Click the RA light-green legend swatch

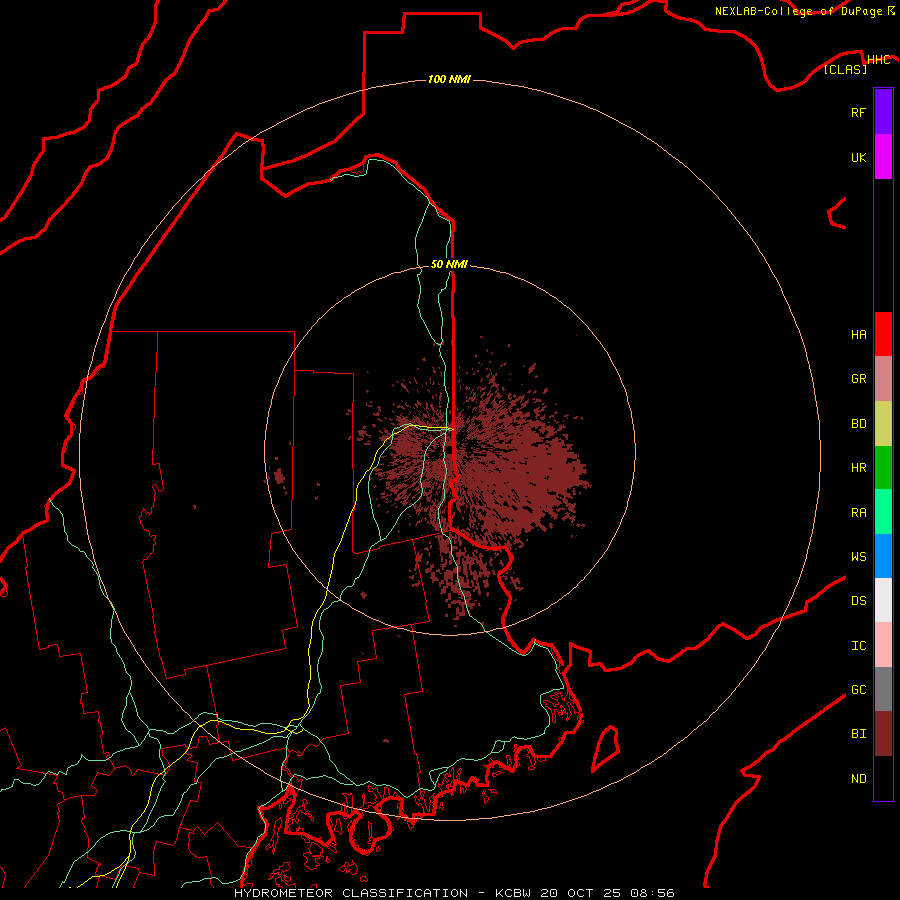coord(883,512)
